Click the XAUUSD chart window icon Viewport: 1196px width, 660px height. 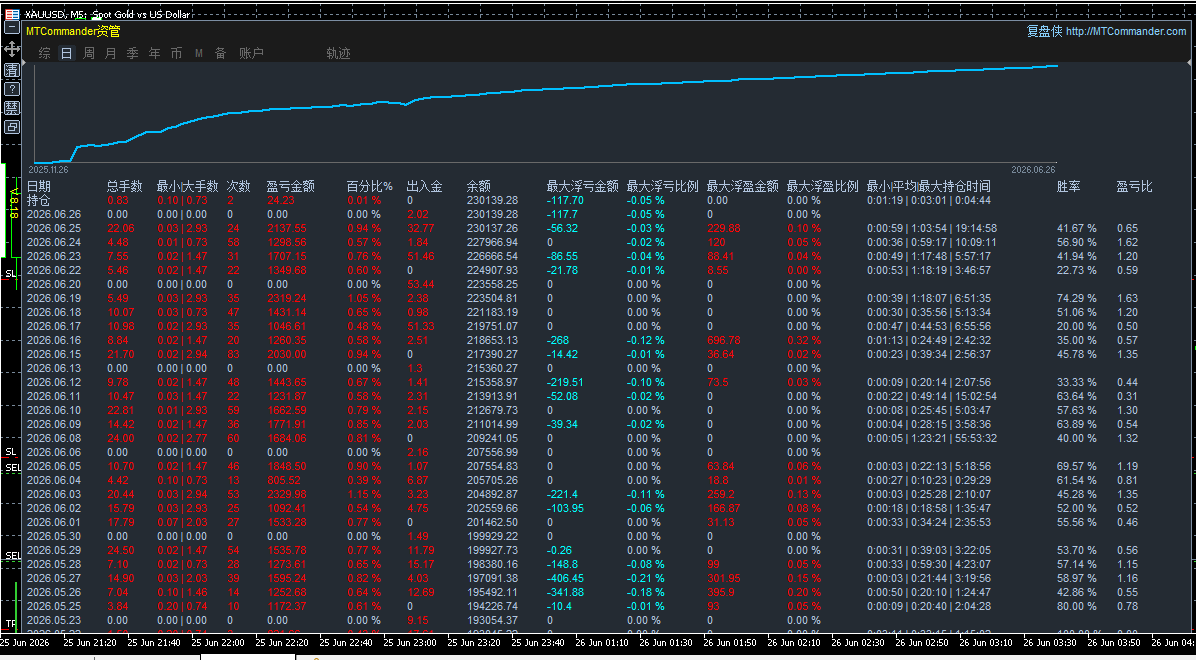tap(11, 13)
